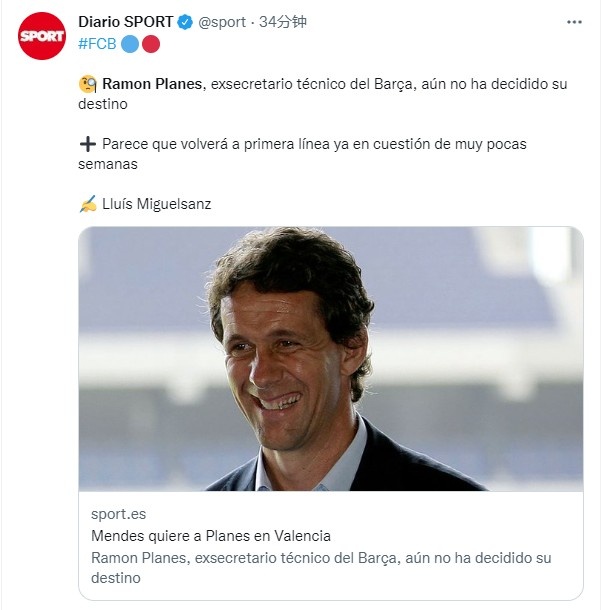Click the sport.es domain on the card
The height and width of the screenshot is (610, 602).
point(118,514)
